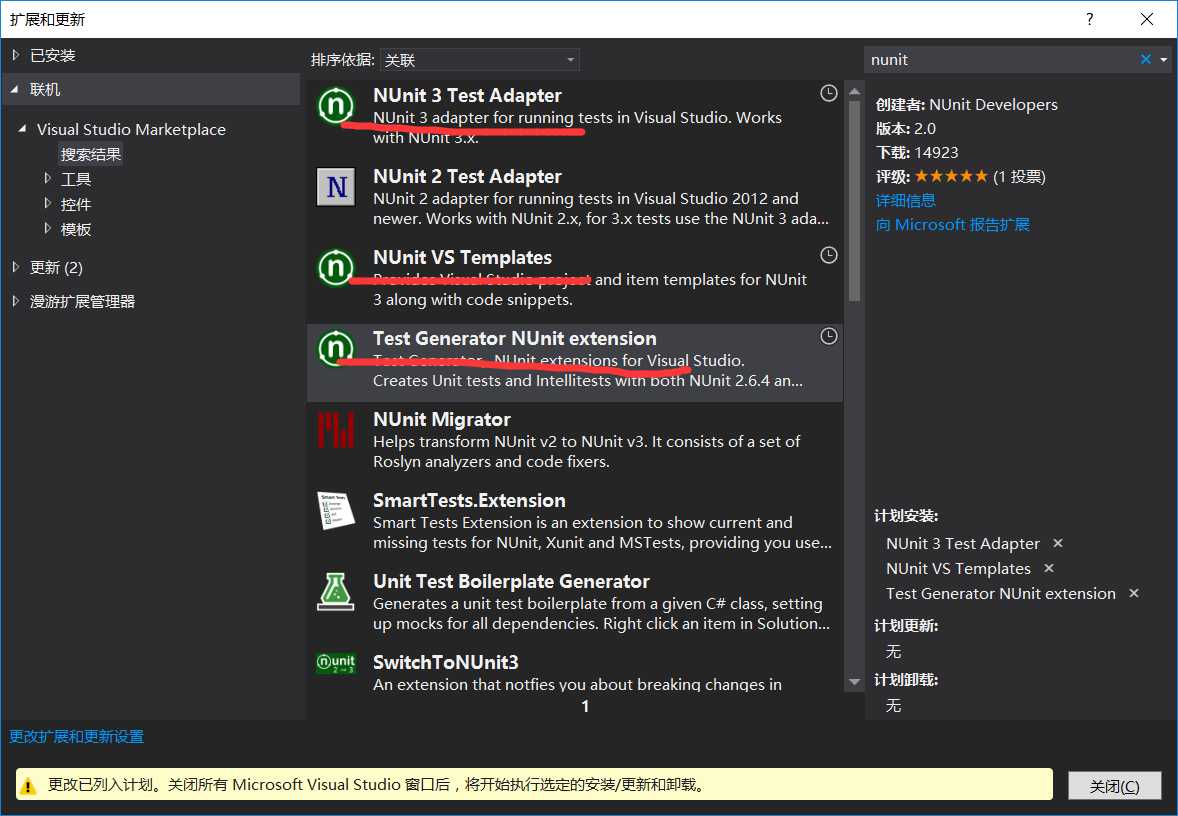The image size is (1178, 816).
Task: Click the scroll down arrow of results list
Action: click(x=854, y=682)
